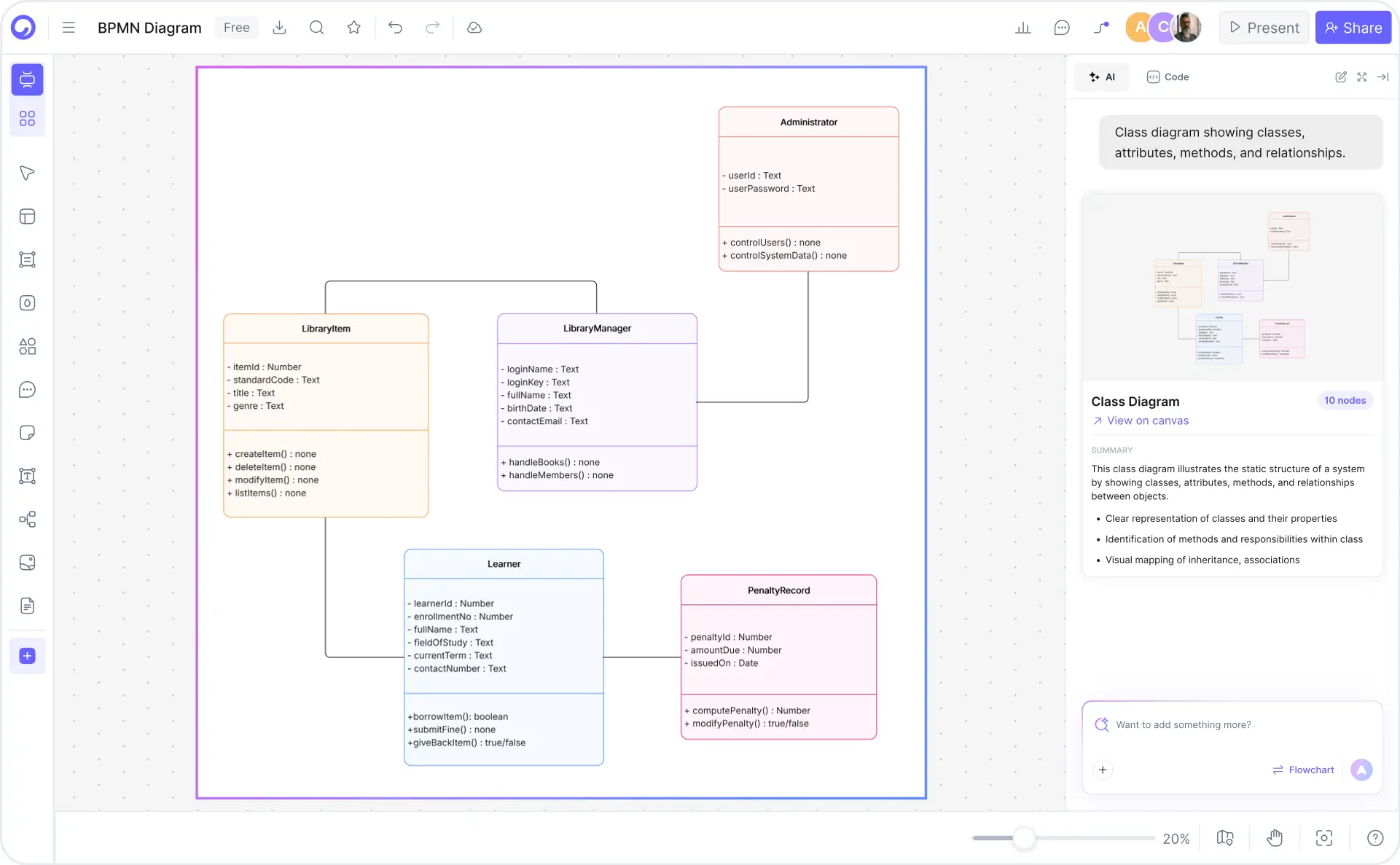
Task: Collapse the AI side panel
Action: coord(1383,77)
